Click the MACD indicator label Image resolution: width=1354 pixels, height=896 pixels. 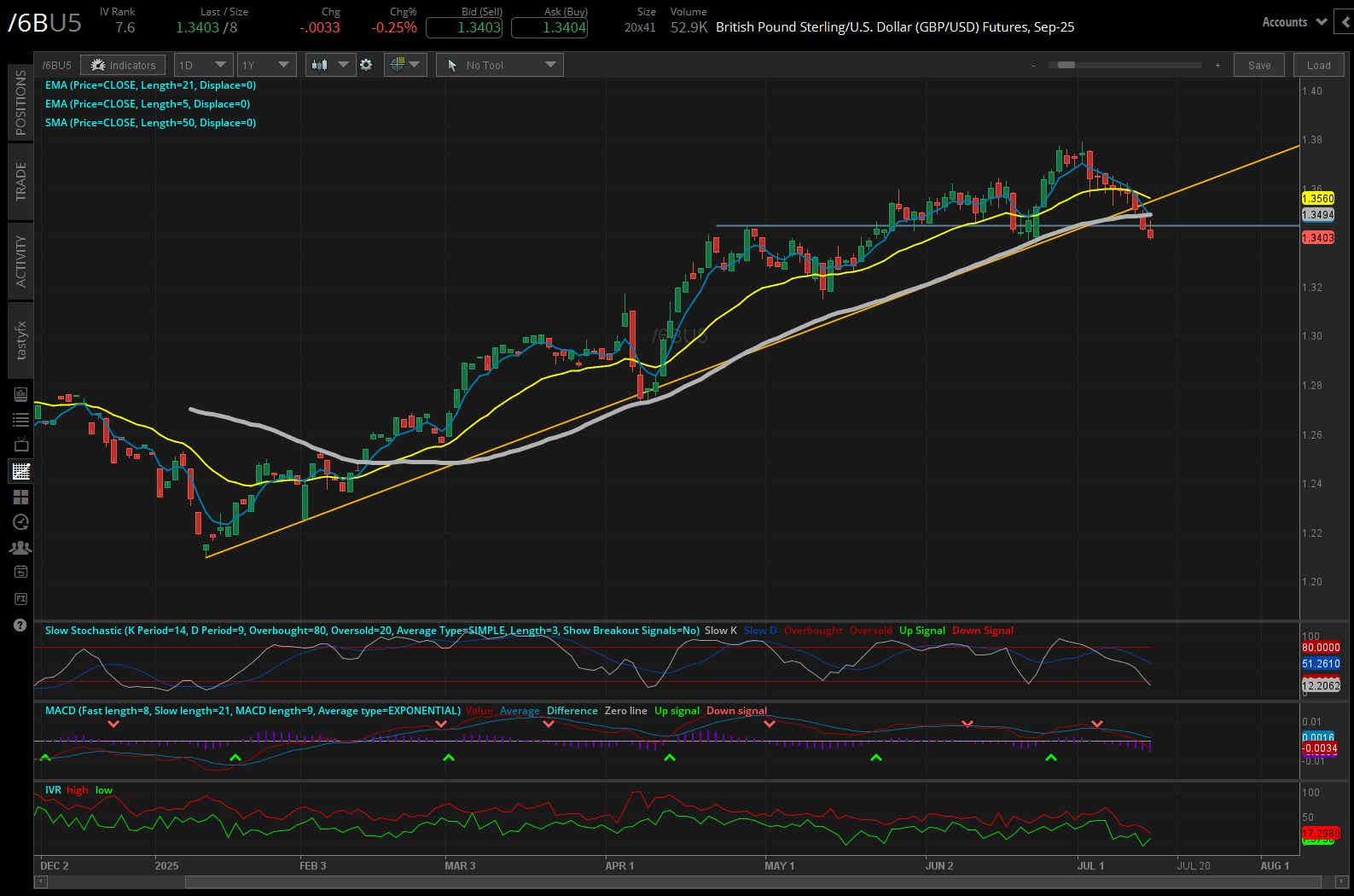253,711
